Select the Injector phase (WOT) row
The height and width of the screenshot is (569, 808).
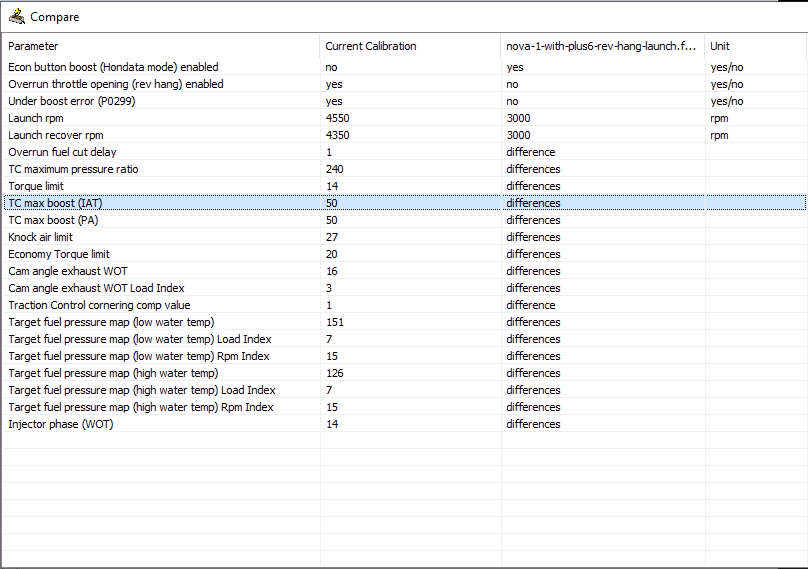pyautogui.click(x=405, y=424)
